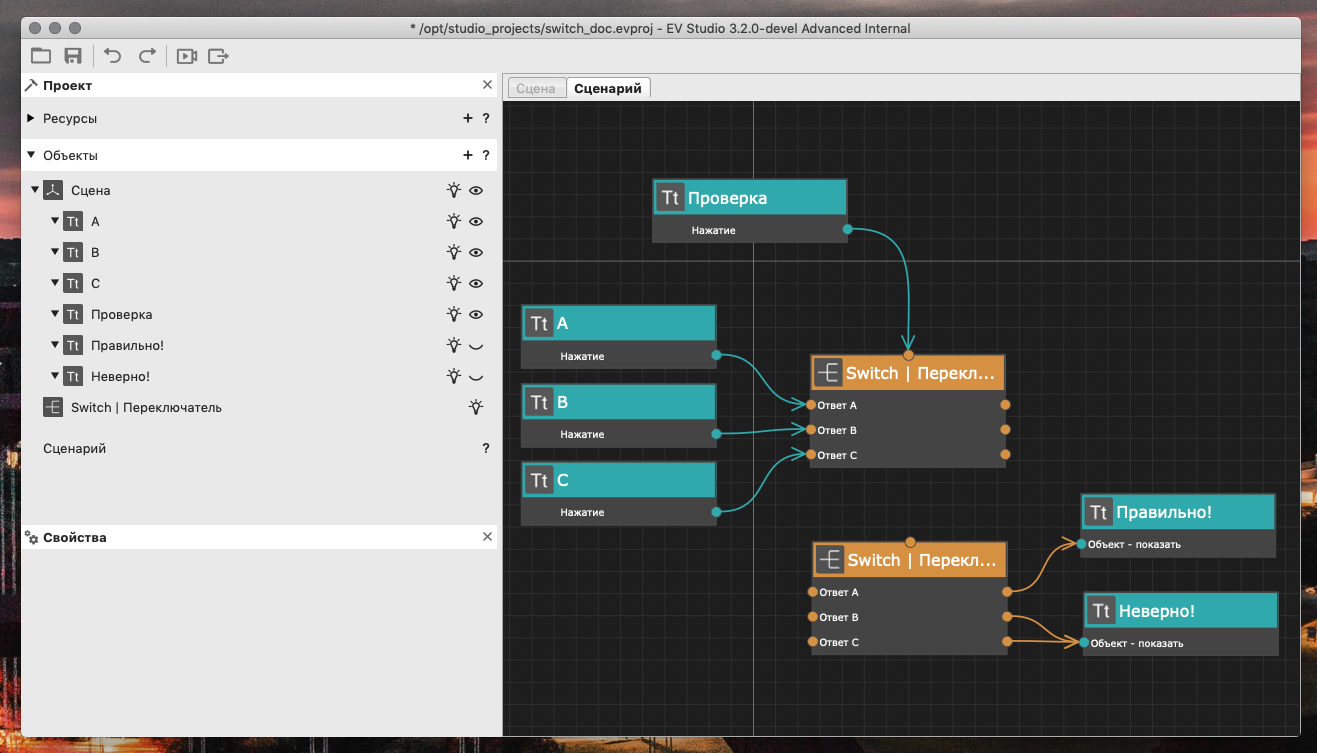
Task: Launch the scene preview camera icon
Action: (186, 56)
